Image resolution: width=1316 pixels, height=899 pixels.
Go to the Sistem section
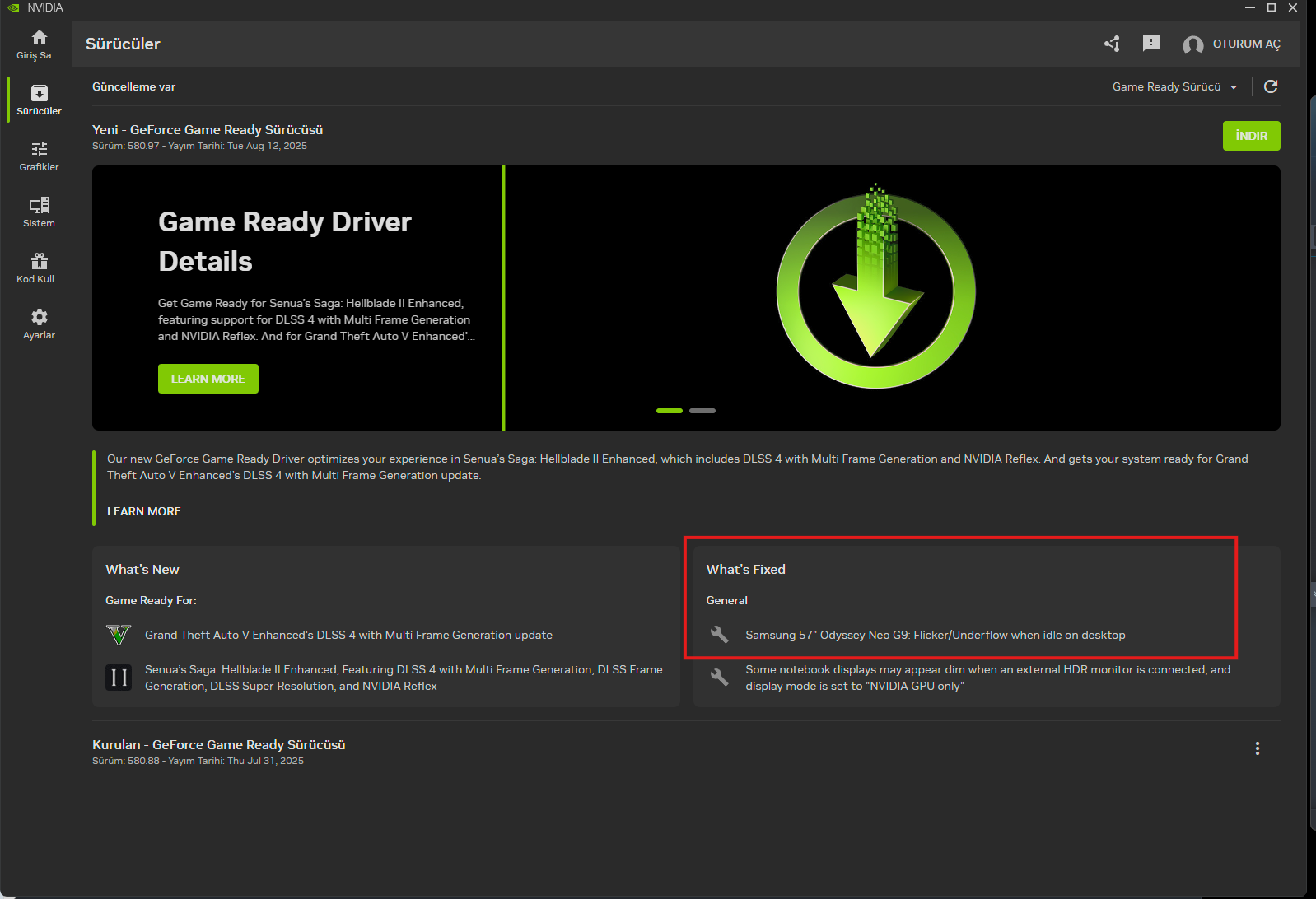point(39,212)
